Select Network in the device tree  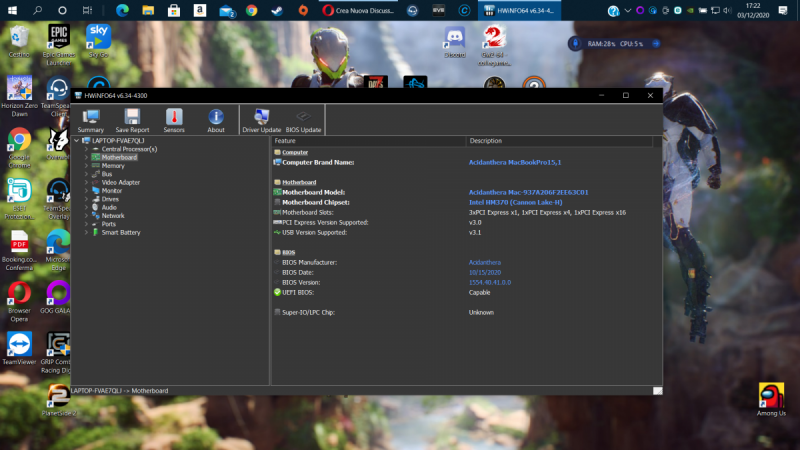pyautogui.click(x=113, y=215)
